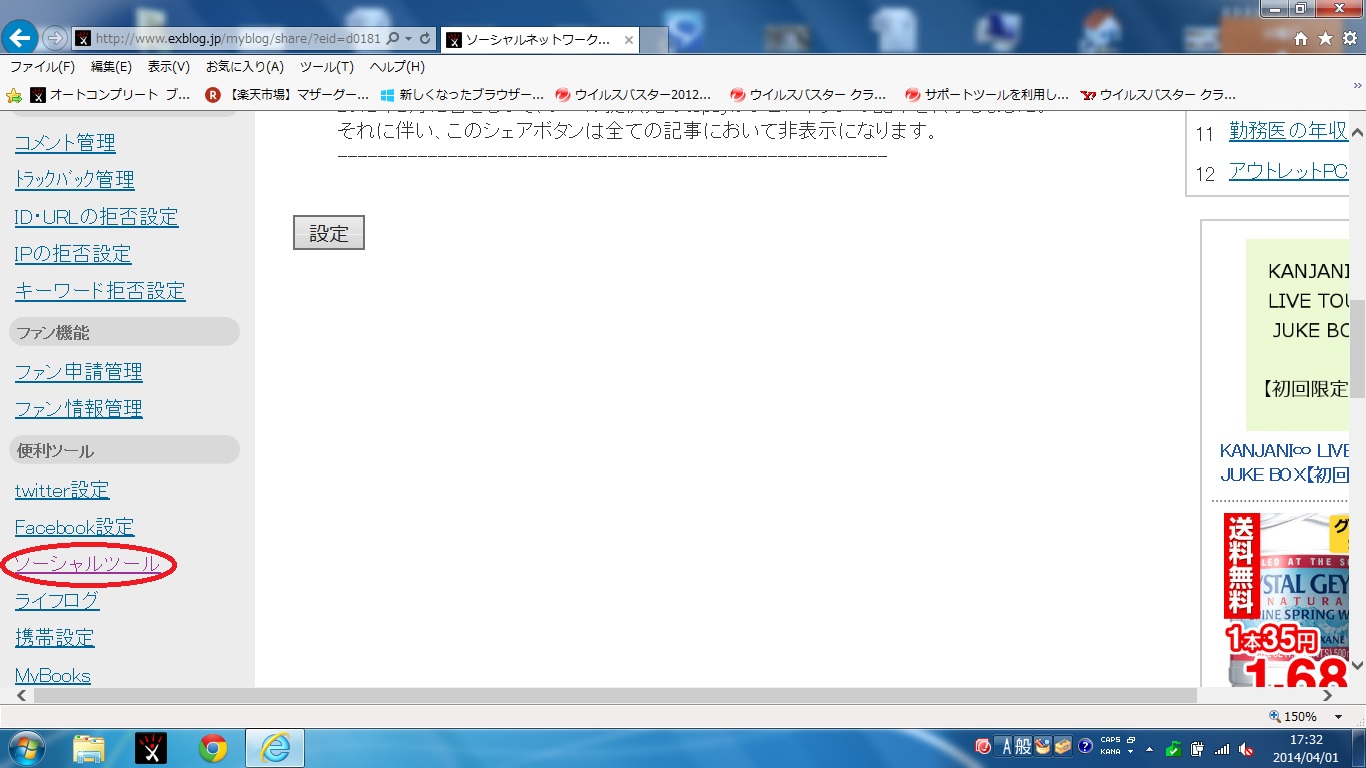
Task: Close the ソーシャルネットワーク tab
Action: pyautogui.click(x=629, y=40)
